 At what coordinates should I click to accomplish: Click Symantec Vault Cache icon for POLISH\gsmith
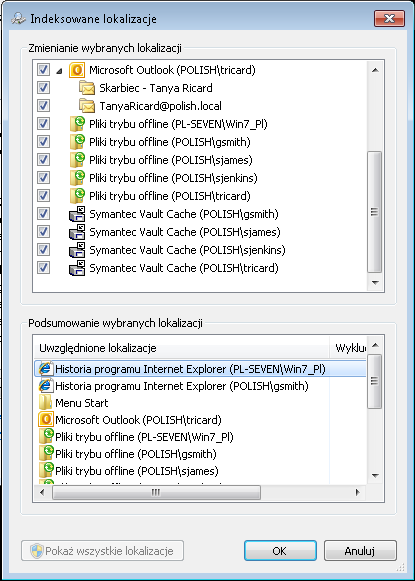click(x=77, y=214)
